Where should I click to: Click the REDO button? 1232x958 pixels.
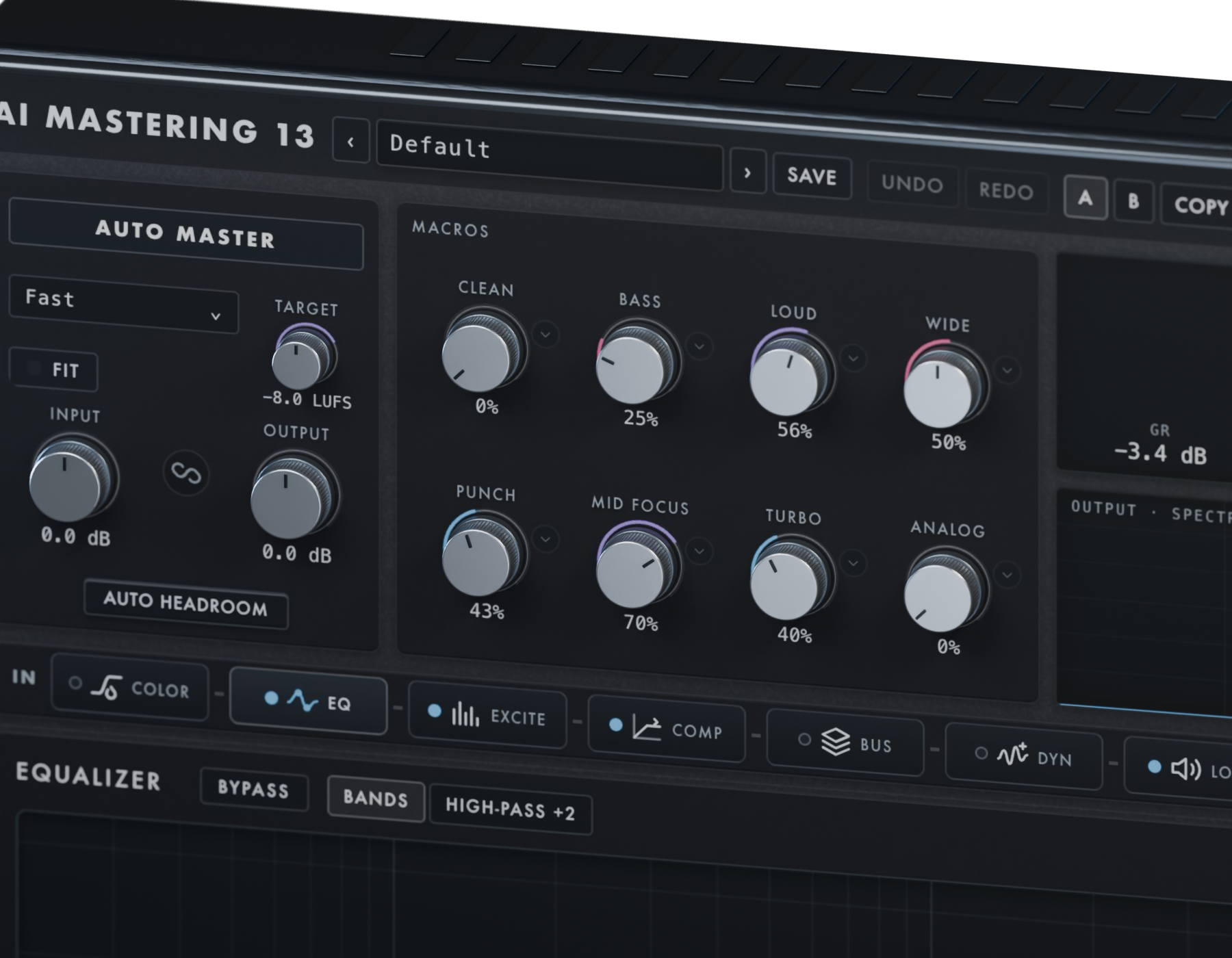pyautogui.click(x=1006, y=191)
